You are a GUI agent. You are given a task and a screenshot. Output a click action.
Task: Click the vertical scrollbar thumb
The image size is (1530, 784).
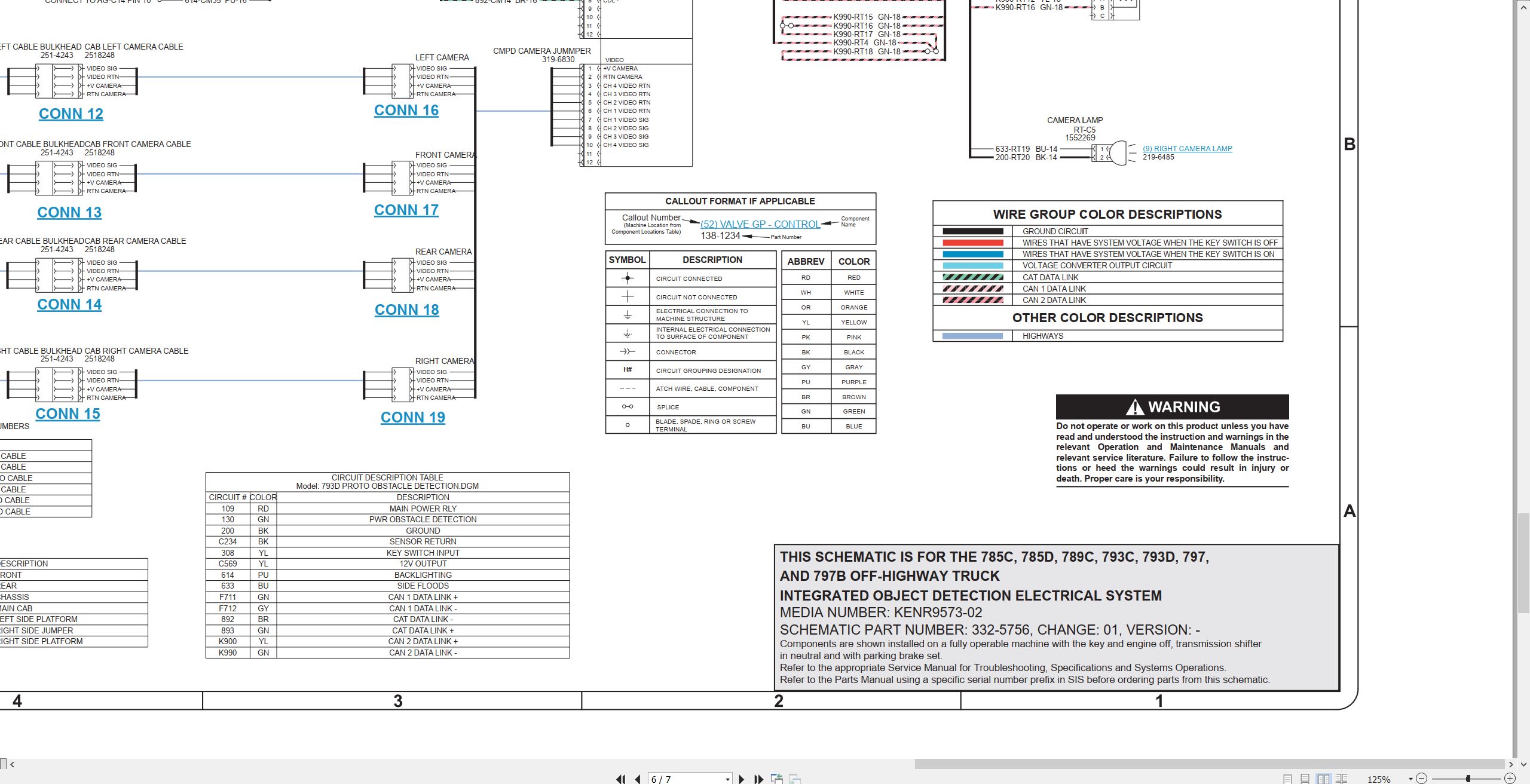(1524, 563)
